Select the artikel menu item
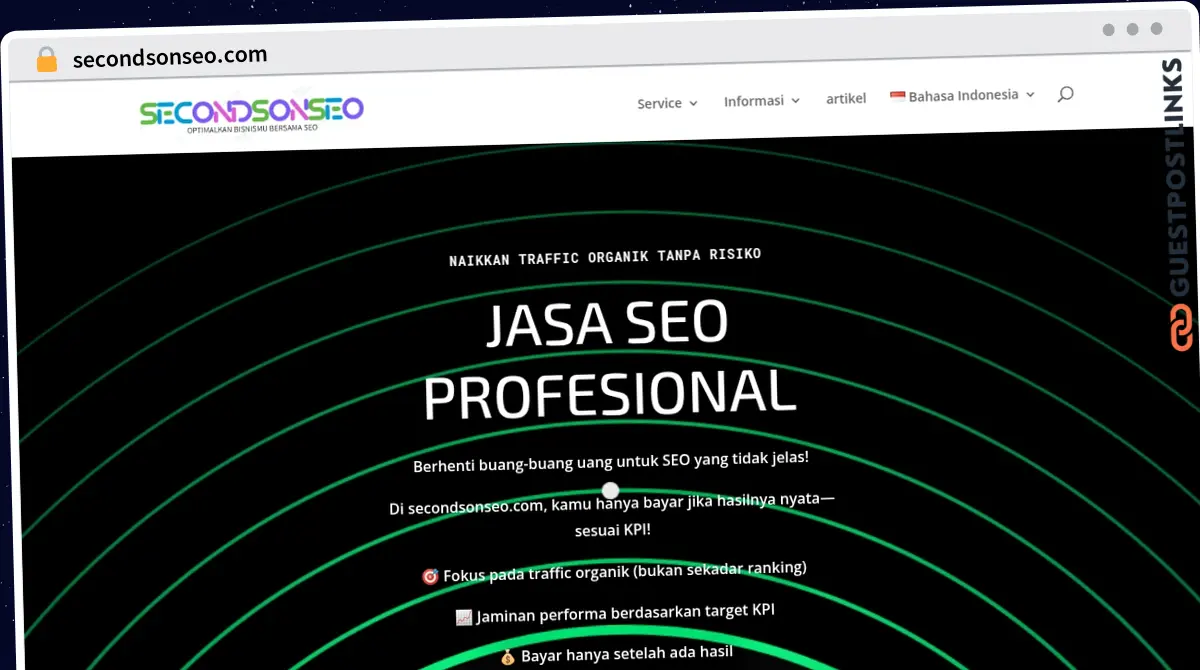The height and width of the screenshot is (670, 1200). (846, 98)
